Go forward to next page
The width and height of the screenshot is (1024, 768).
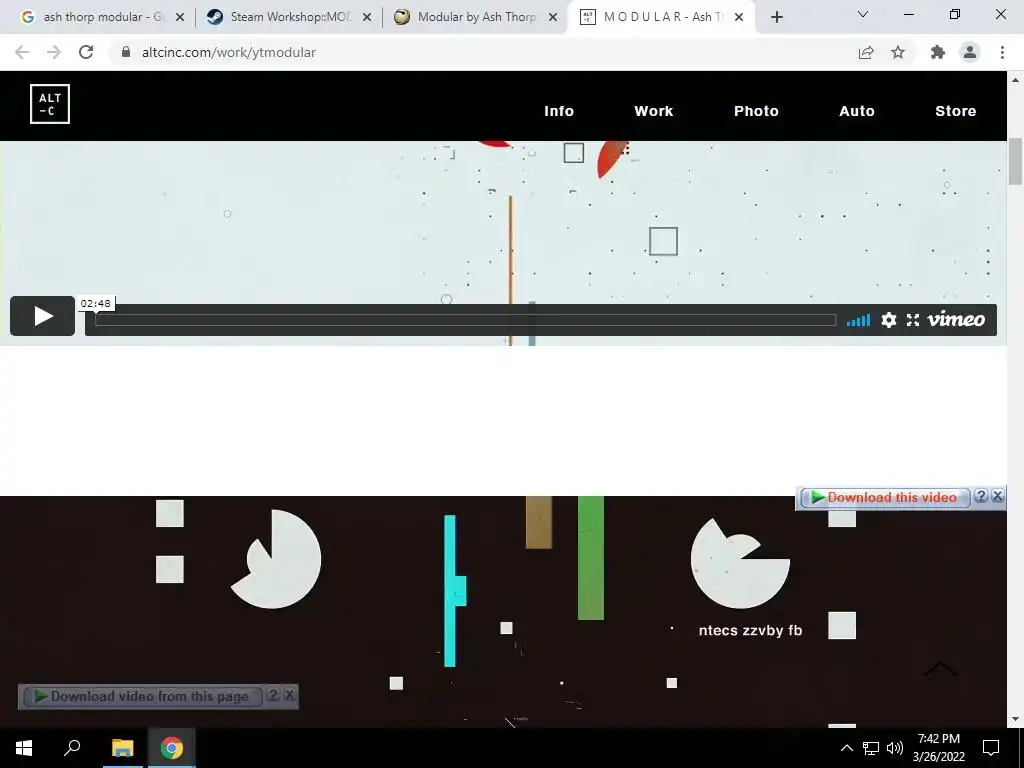click(54, 52)
